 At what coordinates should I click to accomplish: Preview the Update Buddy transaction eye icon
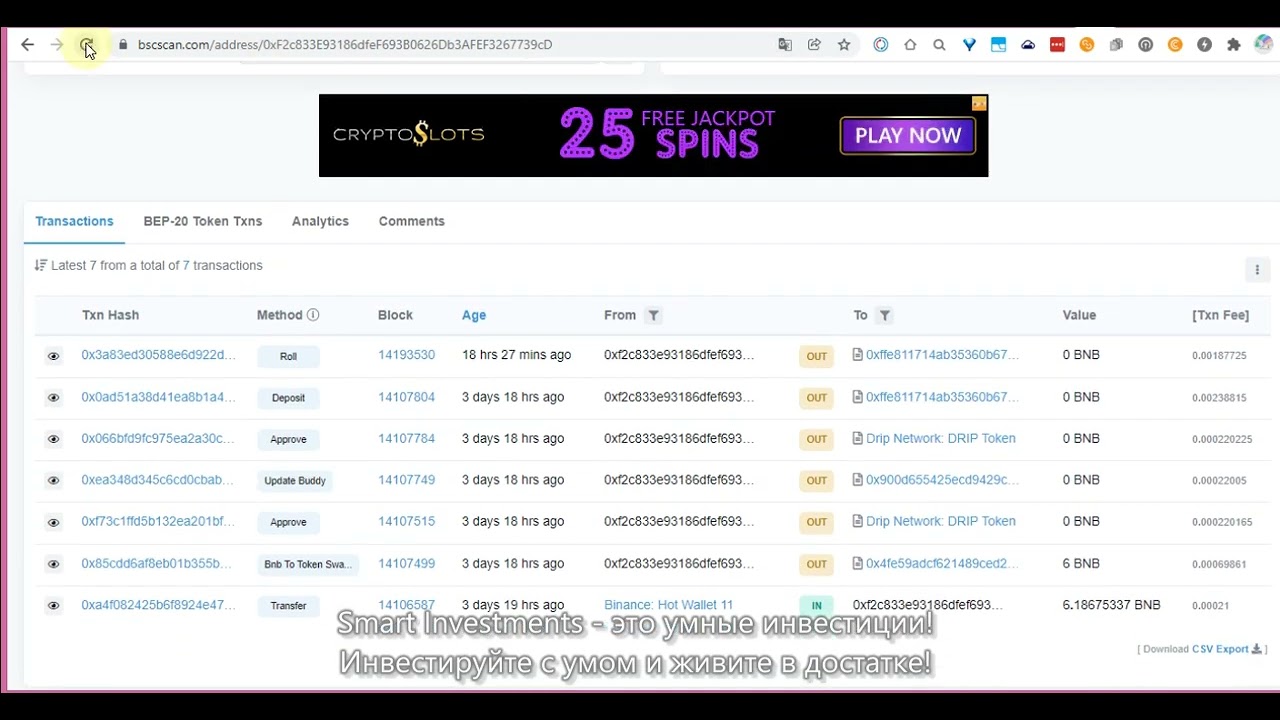(54, 481)
